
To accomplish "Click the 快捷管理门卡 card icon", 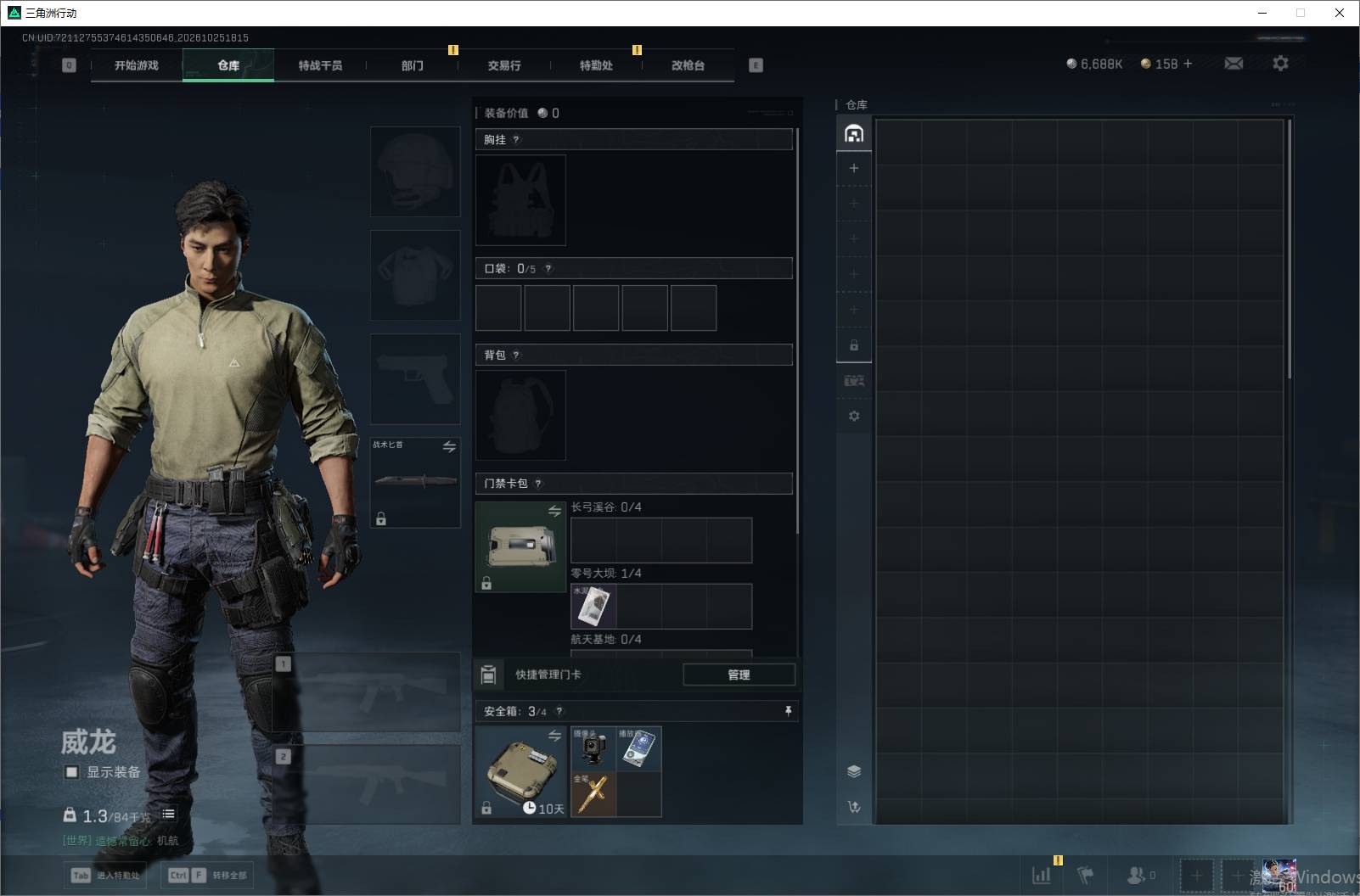I will (x=488, y=675).
